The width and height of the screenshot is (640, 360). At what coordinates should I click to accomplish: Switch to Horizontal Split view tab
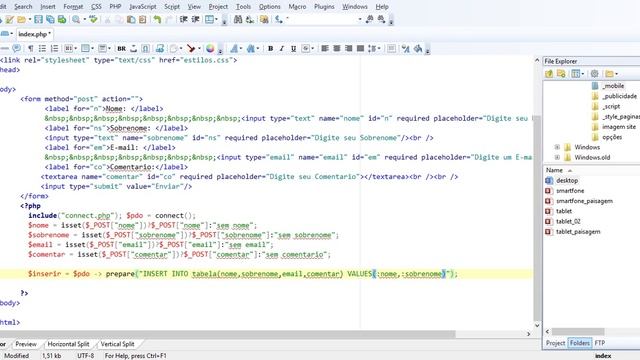68,344
